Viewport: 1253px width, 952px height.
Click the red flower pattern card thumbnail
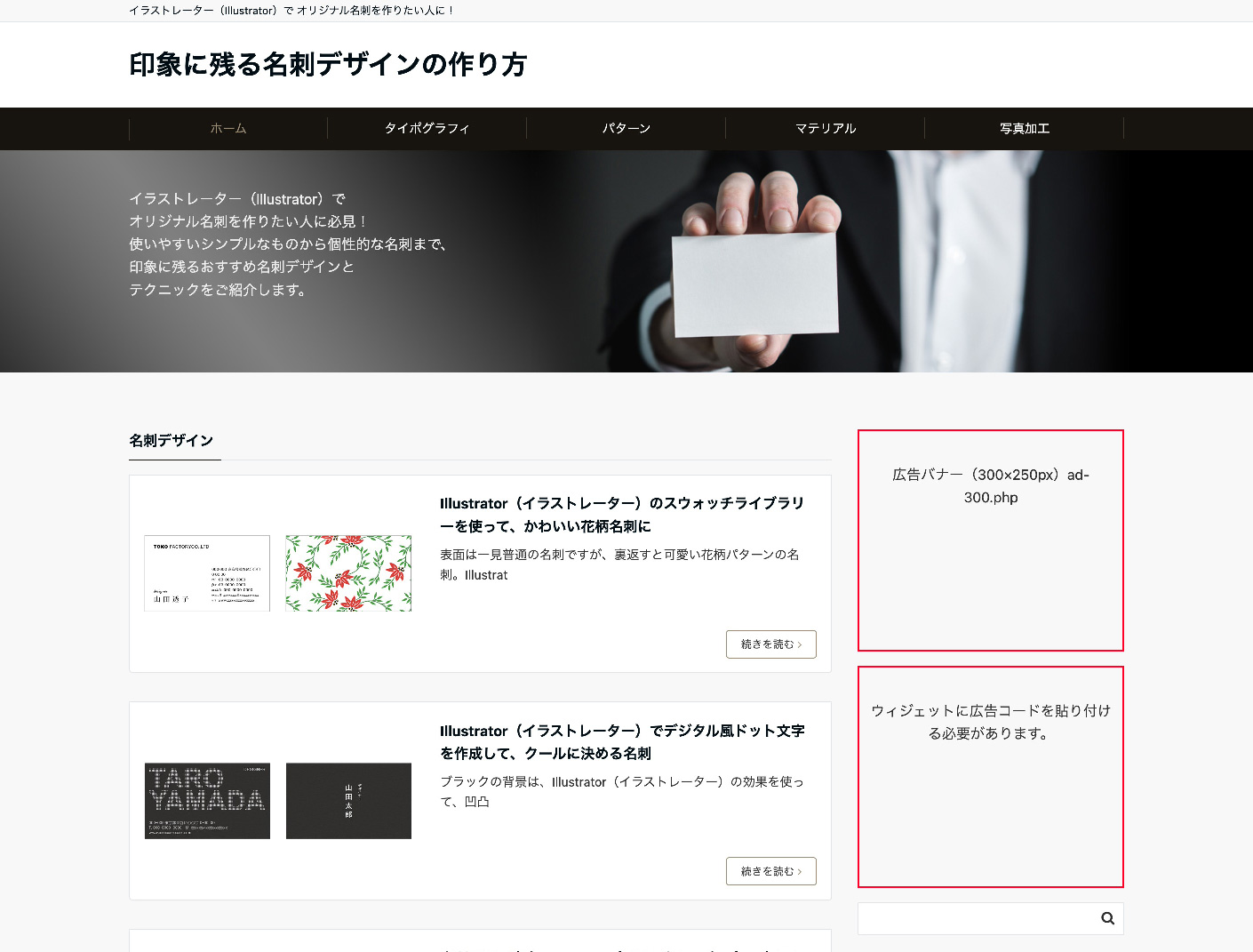pyautogui.click(x=348, y=573)
